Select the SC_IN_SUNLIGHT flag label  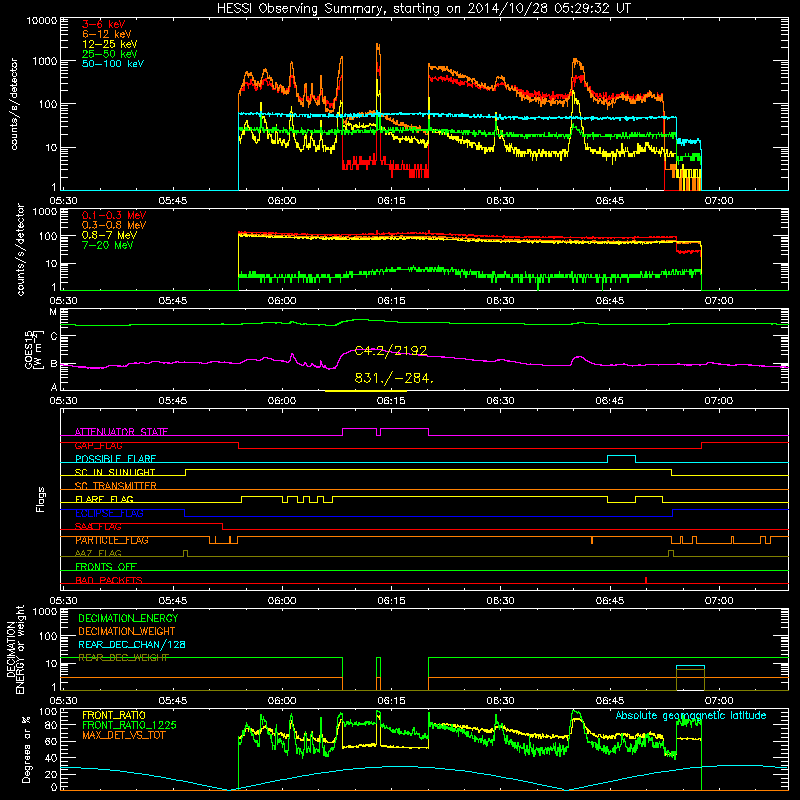click(x=115, y=472)
